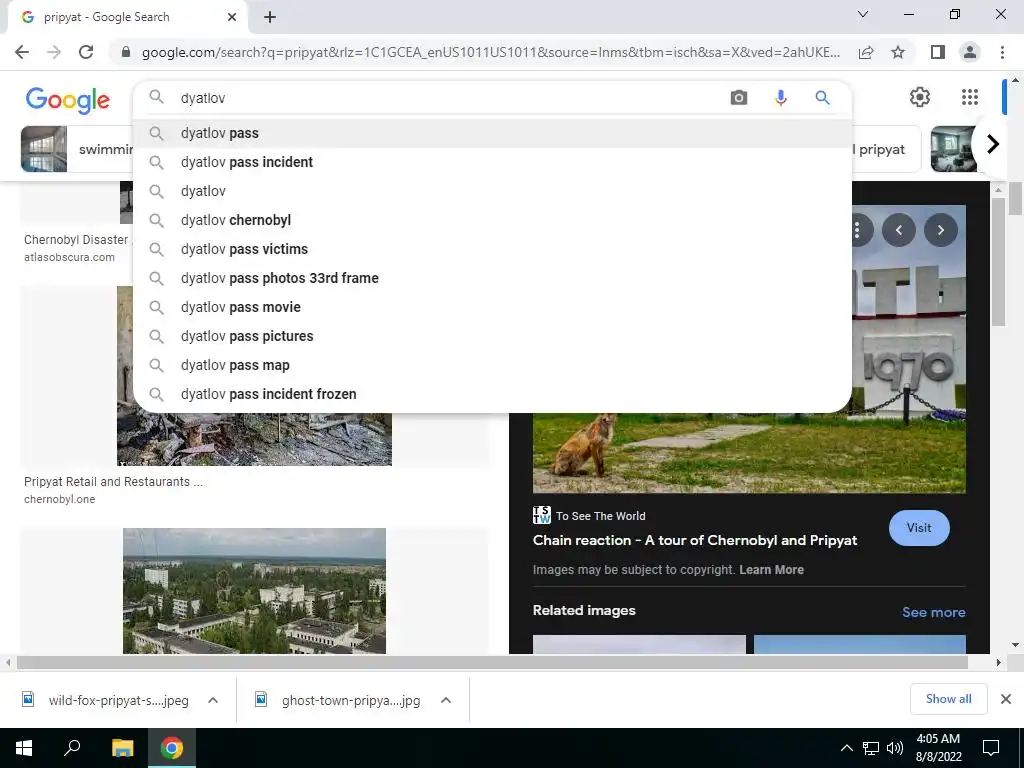The image size is (1024, 768).
Task: Open the tab search chevron
Action: [863, 14]
